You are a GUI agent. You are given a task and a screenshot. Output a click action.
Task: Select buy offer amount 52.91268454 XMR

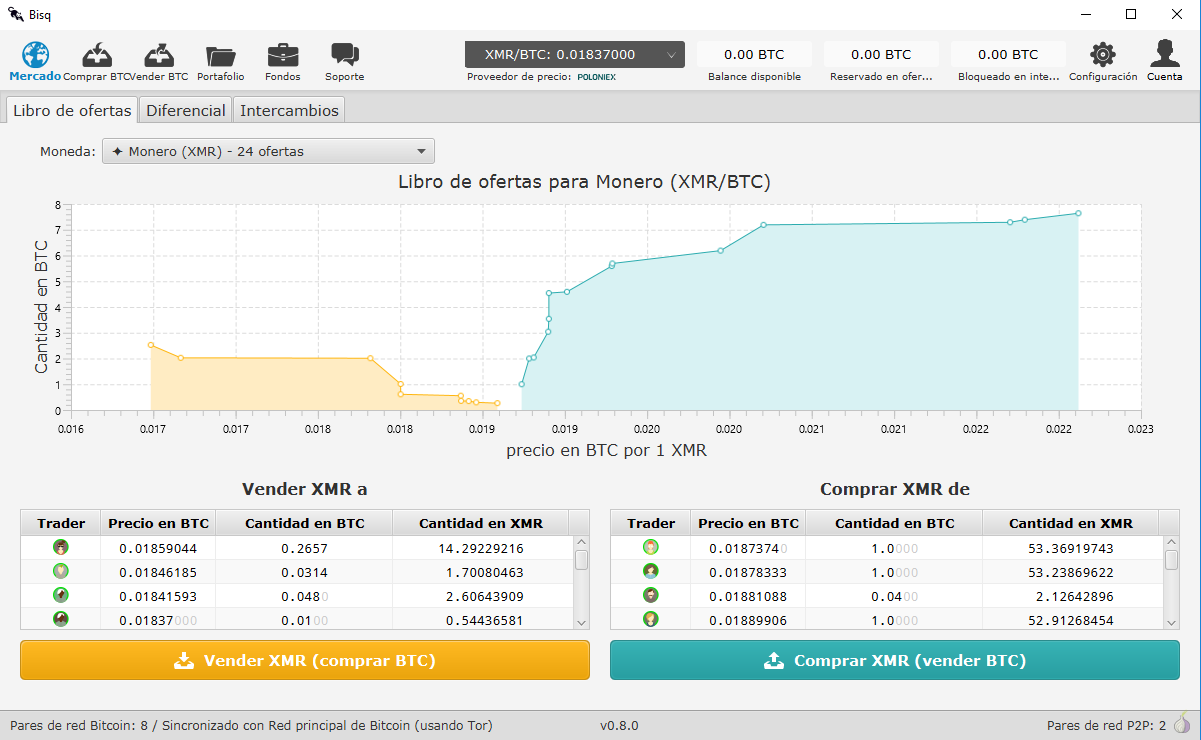pyautogui.click(x=1071, y=620)
